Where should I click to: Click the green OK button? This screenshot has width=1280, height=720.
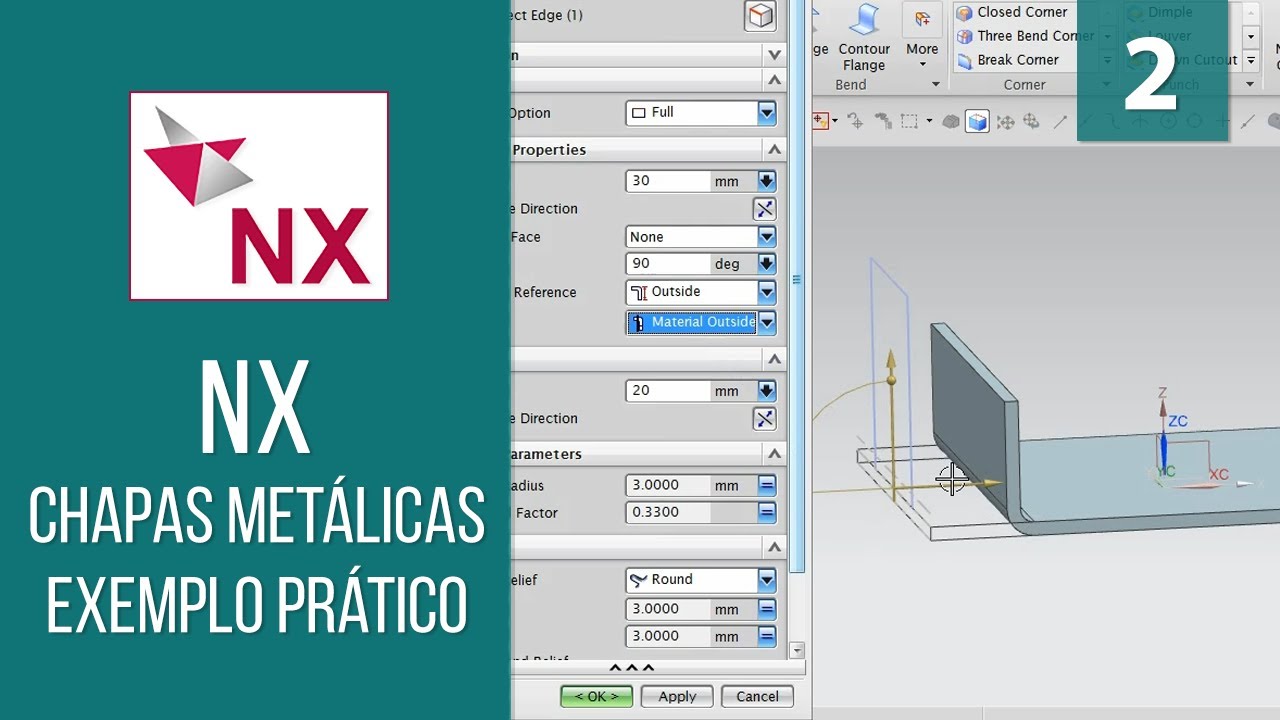(596, 697)
